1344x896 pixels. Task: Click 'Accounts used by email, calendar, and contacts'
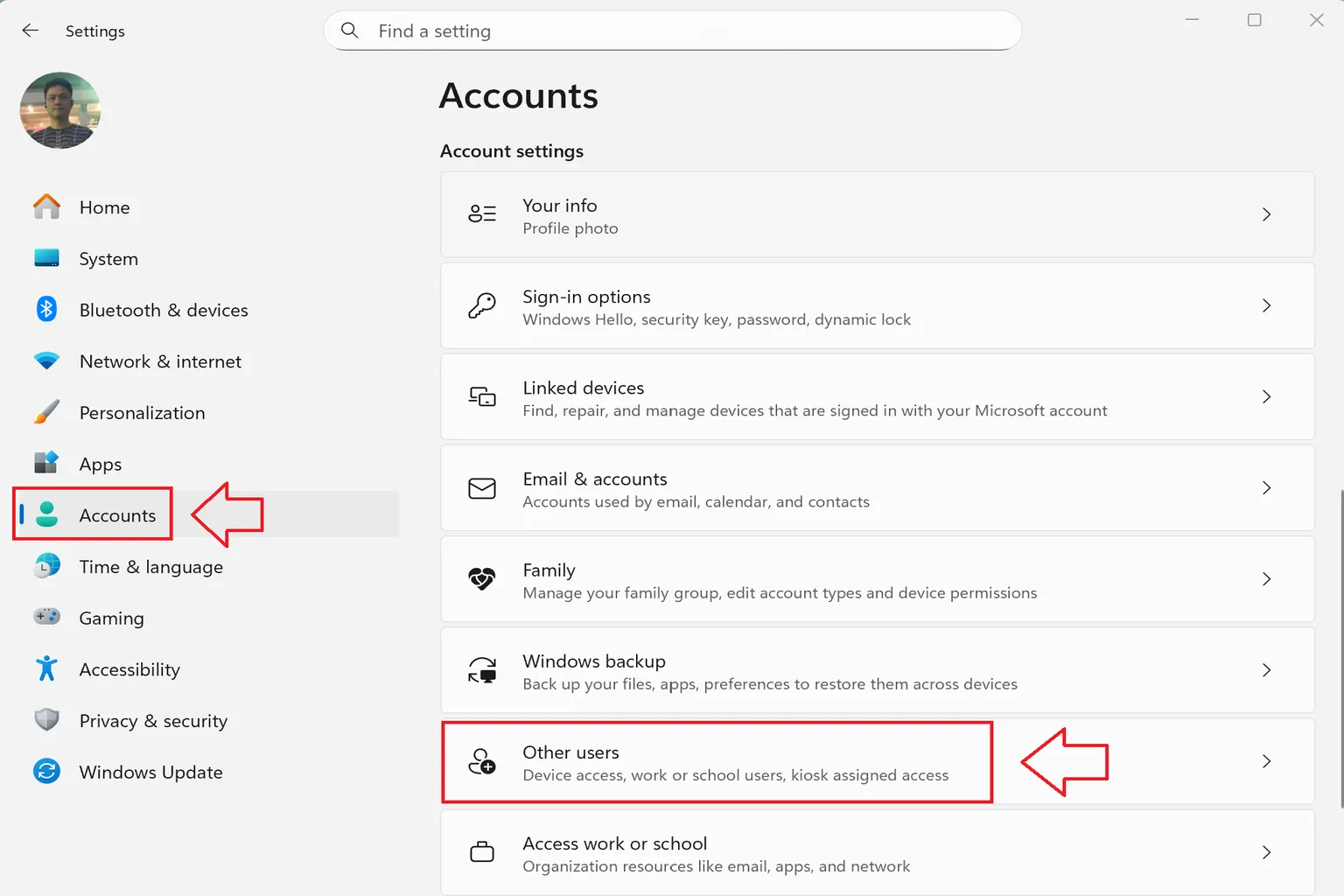coord(696,501)
